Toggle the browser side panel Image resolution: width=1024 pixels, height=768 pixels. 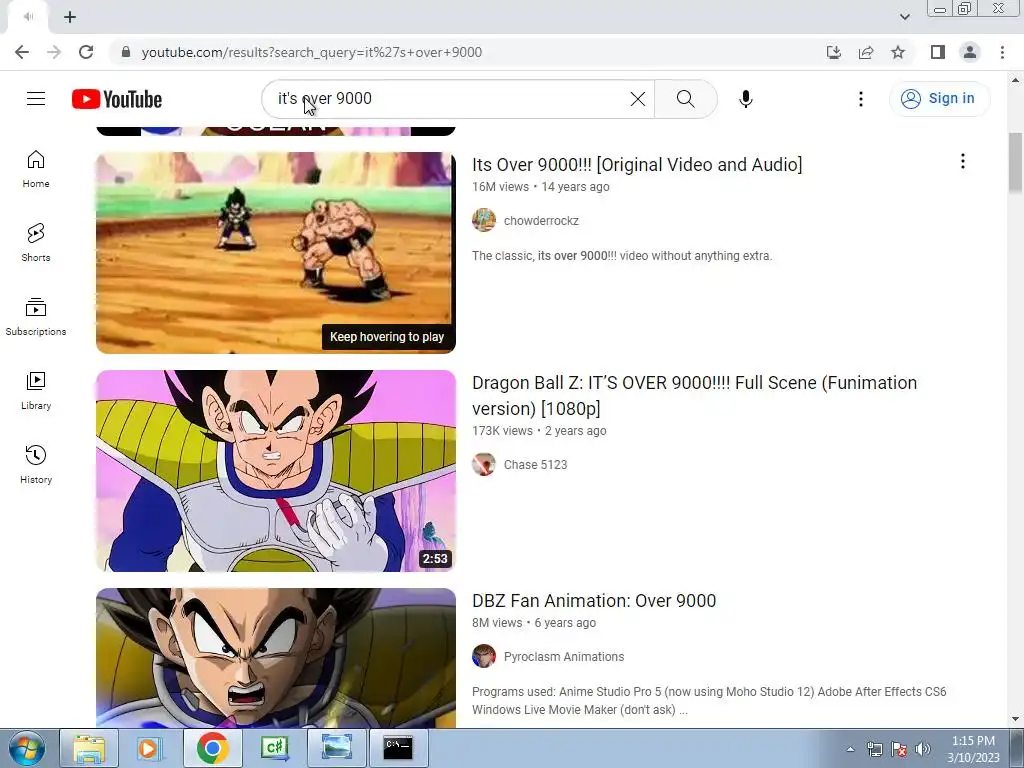(x=938, y=52)
